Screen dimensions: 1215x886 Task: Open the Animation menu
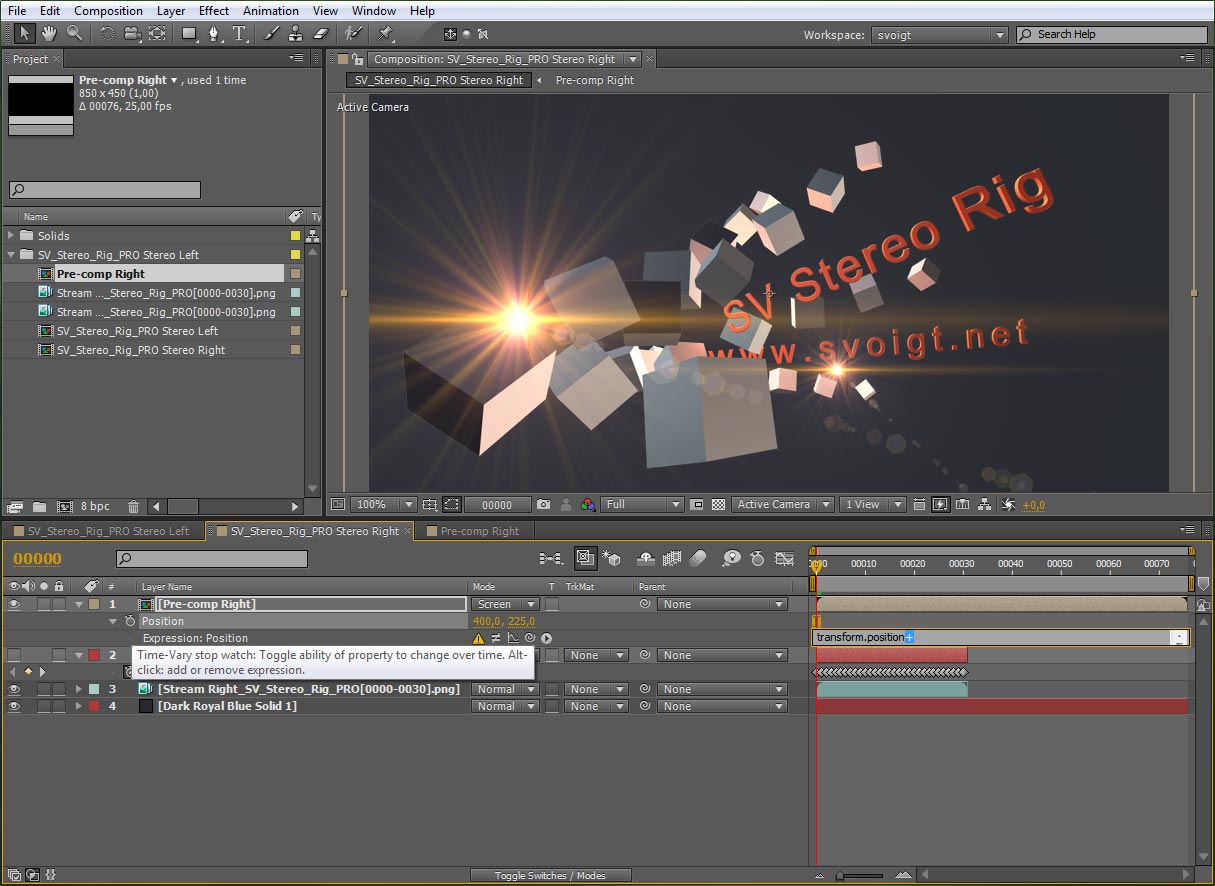pyautogui.click(x=271, y=11)
